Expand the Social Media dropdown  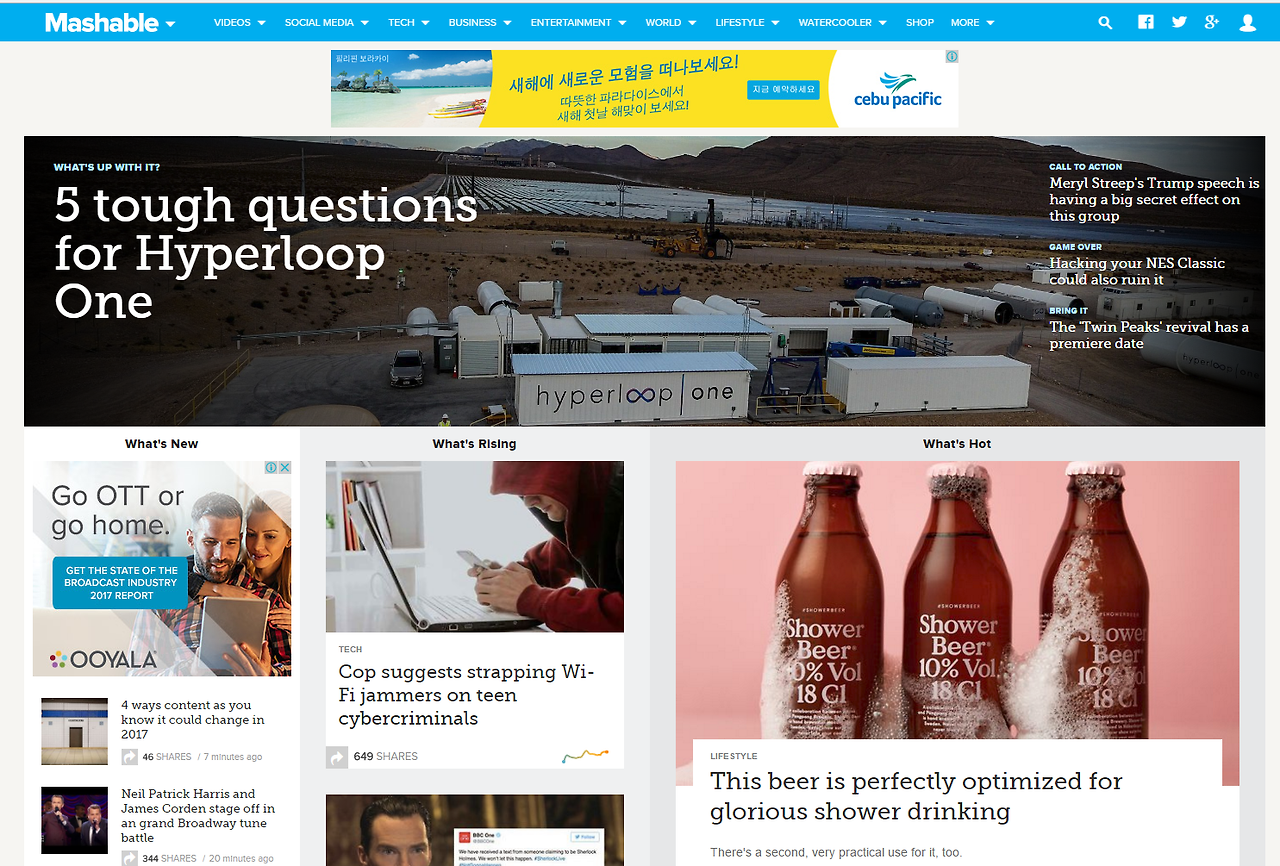[x=327, y=22]
